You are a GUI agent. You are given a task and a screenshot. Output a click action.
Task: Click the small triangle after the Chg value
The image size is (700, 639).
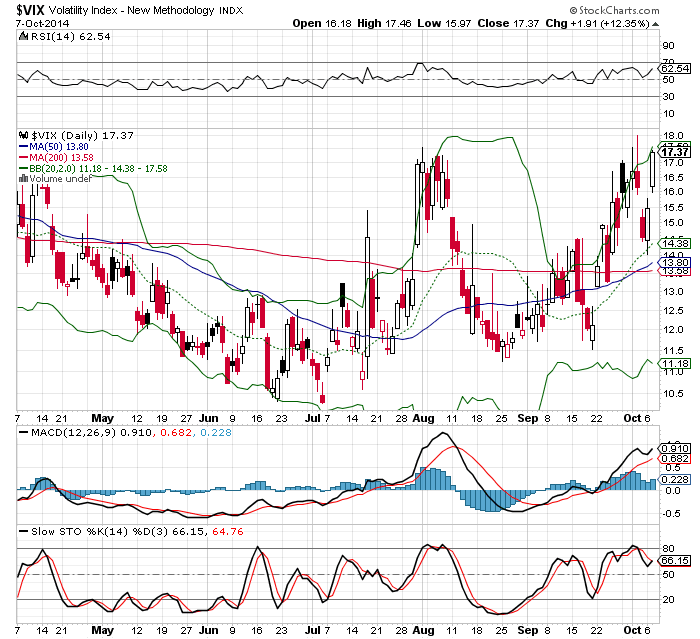655,24
